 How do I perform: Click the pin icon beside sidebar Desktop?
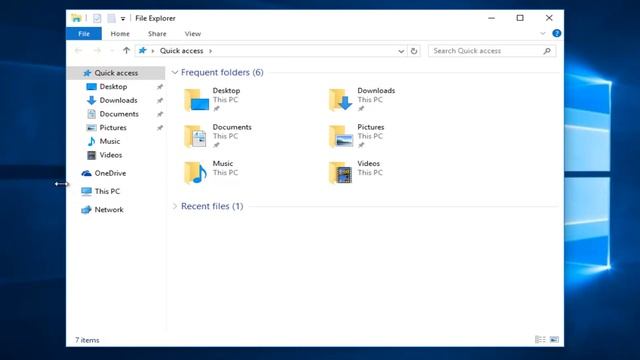160,87
